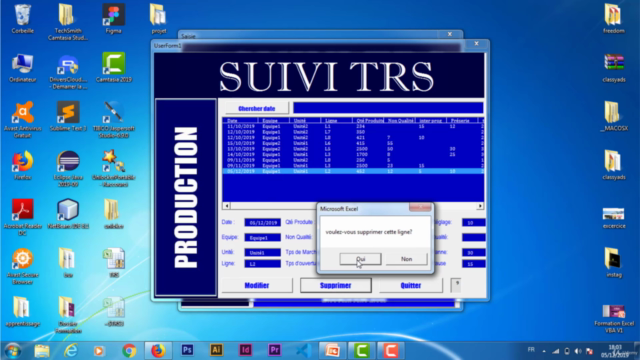Open the TIBCO Jaspersoft Studio shortcut
The image size is (640, 360).
coord(113,120)
